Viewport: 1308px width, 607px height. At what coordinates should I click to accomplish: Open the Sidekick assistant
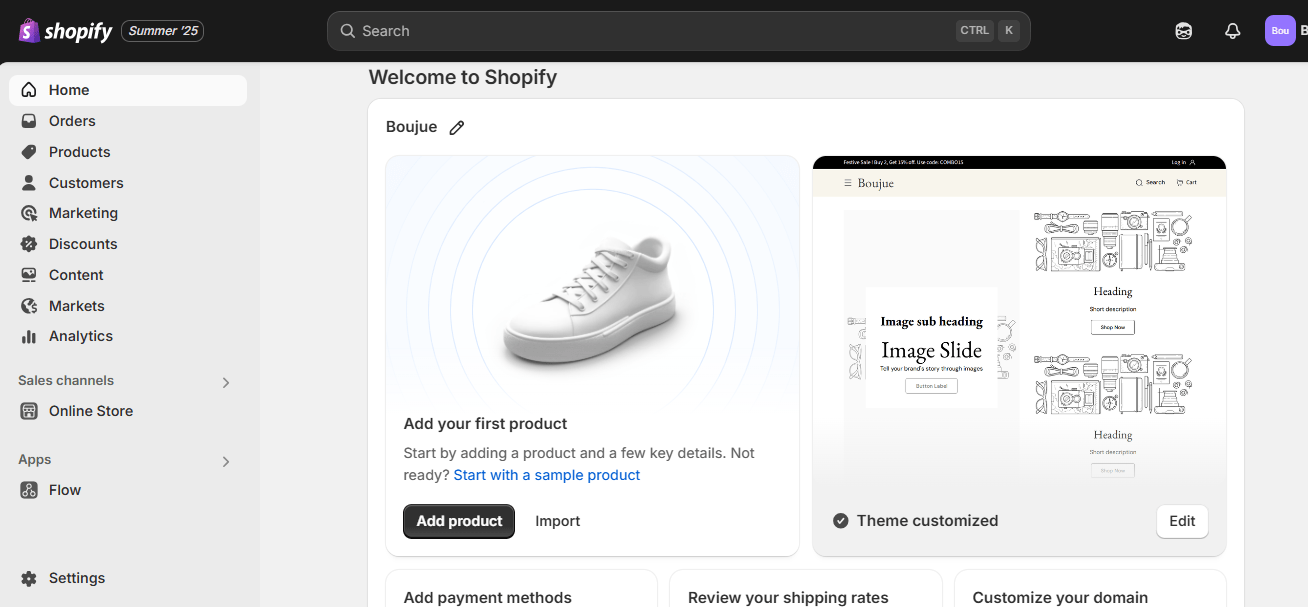pos(1183,30)
